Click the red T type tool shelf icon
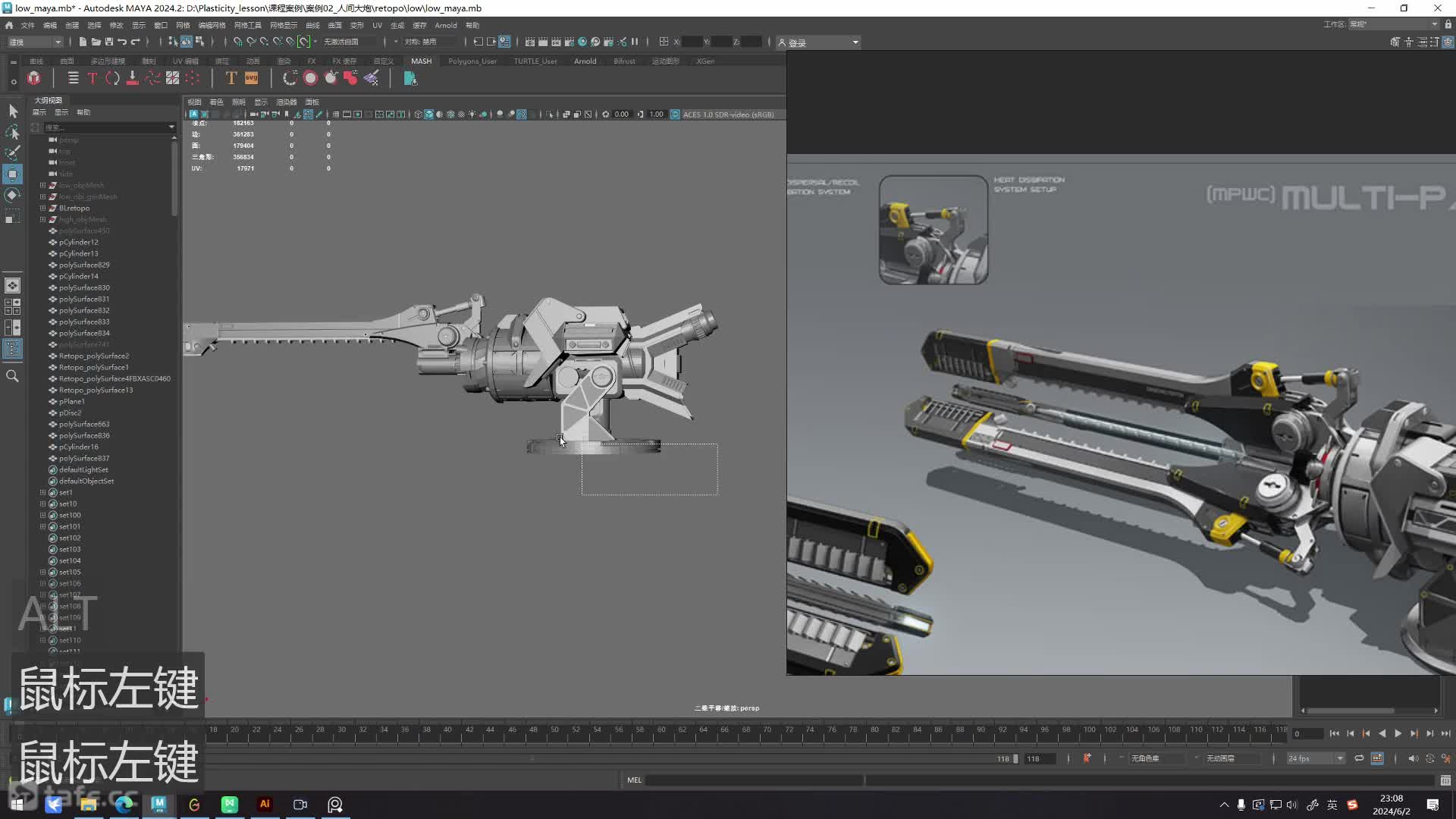Image resolution: width=1456 pixels, height=819 pixels. coord(93,78)
